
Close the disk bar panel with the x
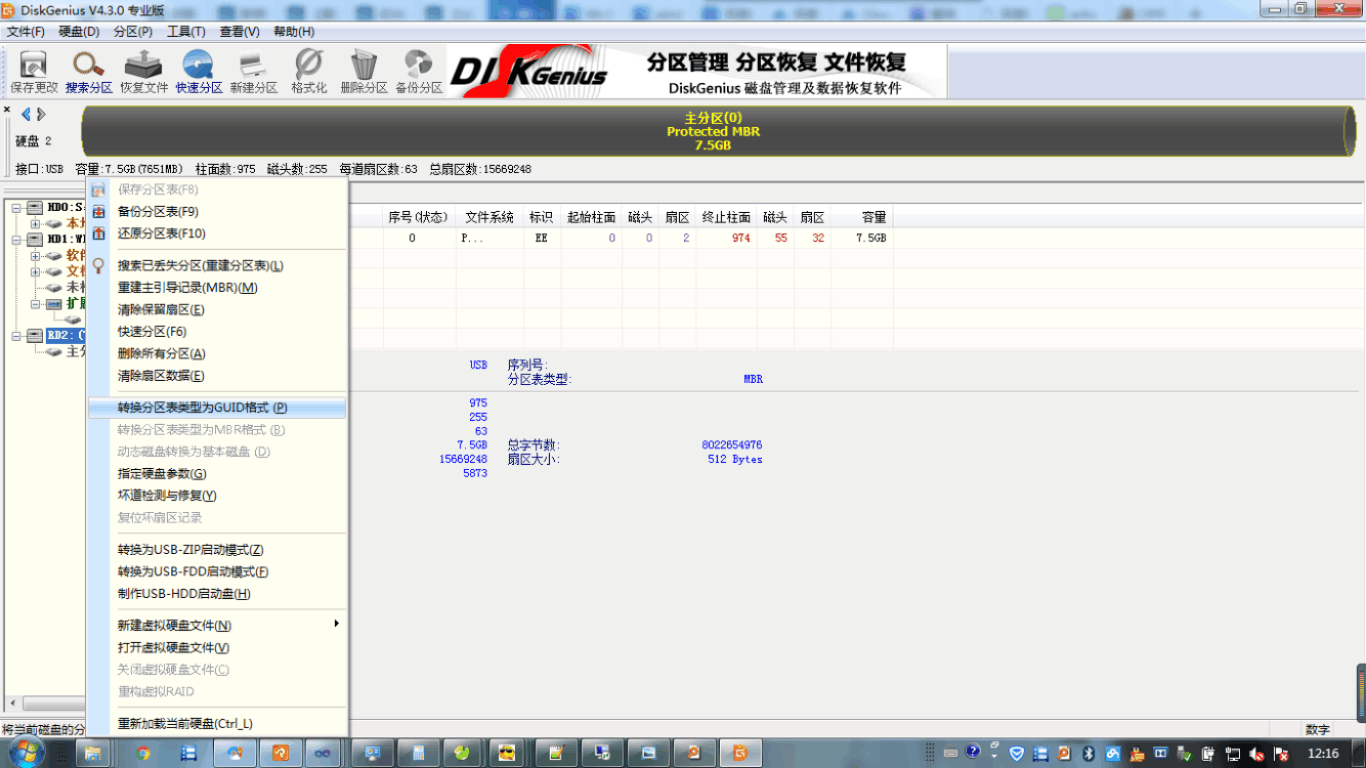[7, 110]
